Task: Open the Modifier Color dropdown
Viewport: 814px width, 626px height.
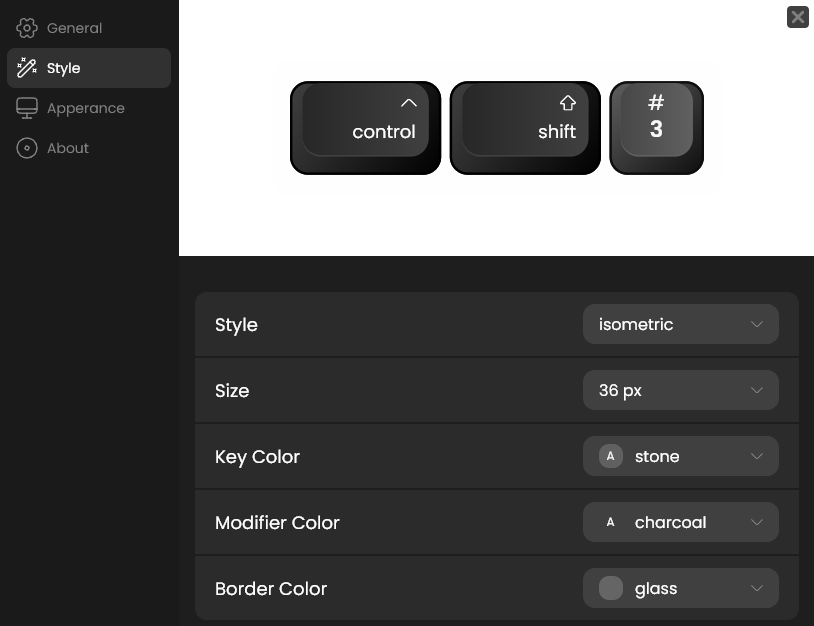Action: (x=680, y=522)
